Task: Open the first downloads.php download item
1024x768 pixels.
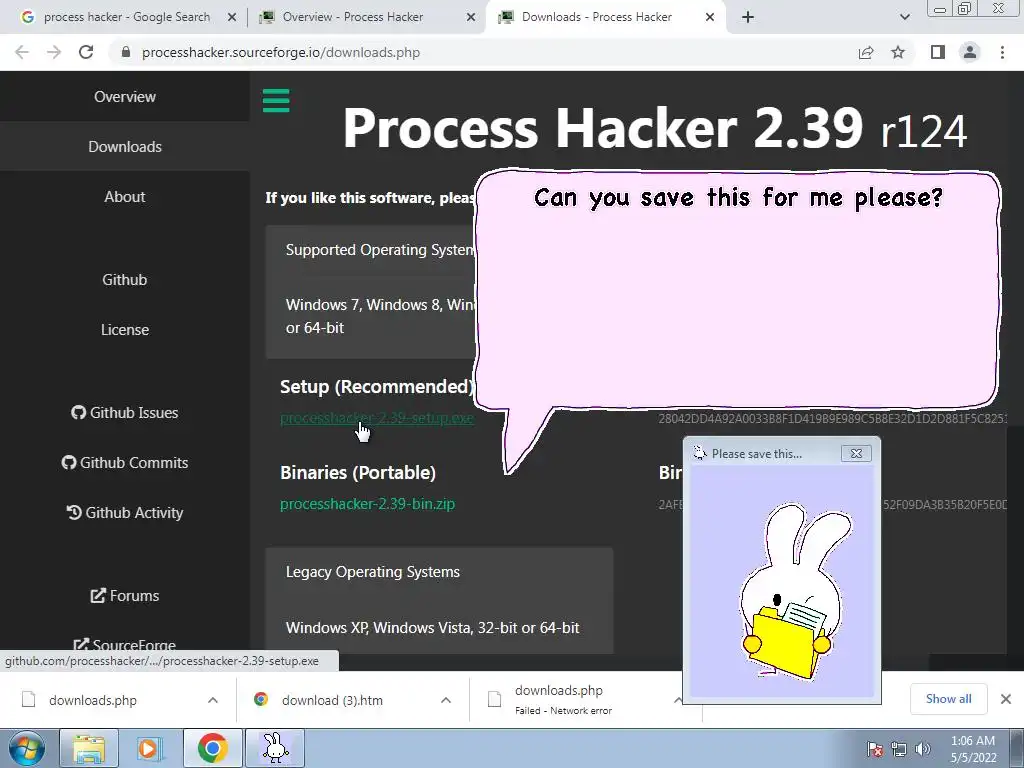Action: tap(93, 700)
